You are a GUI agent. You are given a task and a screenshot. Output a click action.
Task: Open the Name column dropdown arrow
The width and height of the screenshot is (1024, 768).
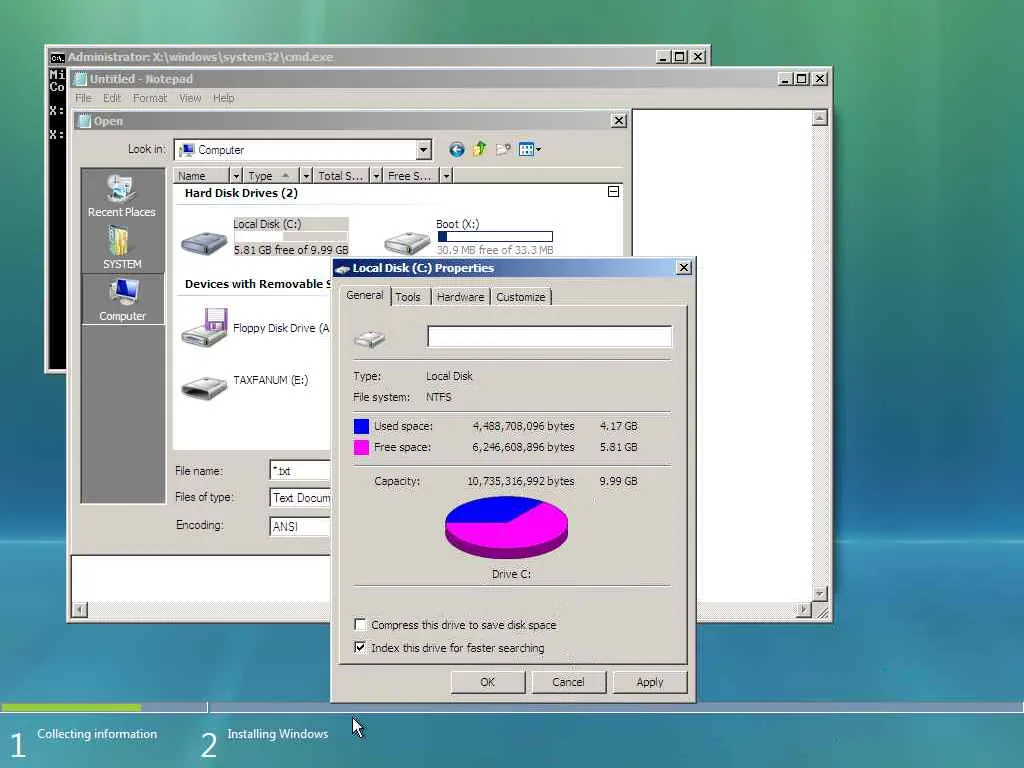point(236,176)
